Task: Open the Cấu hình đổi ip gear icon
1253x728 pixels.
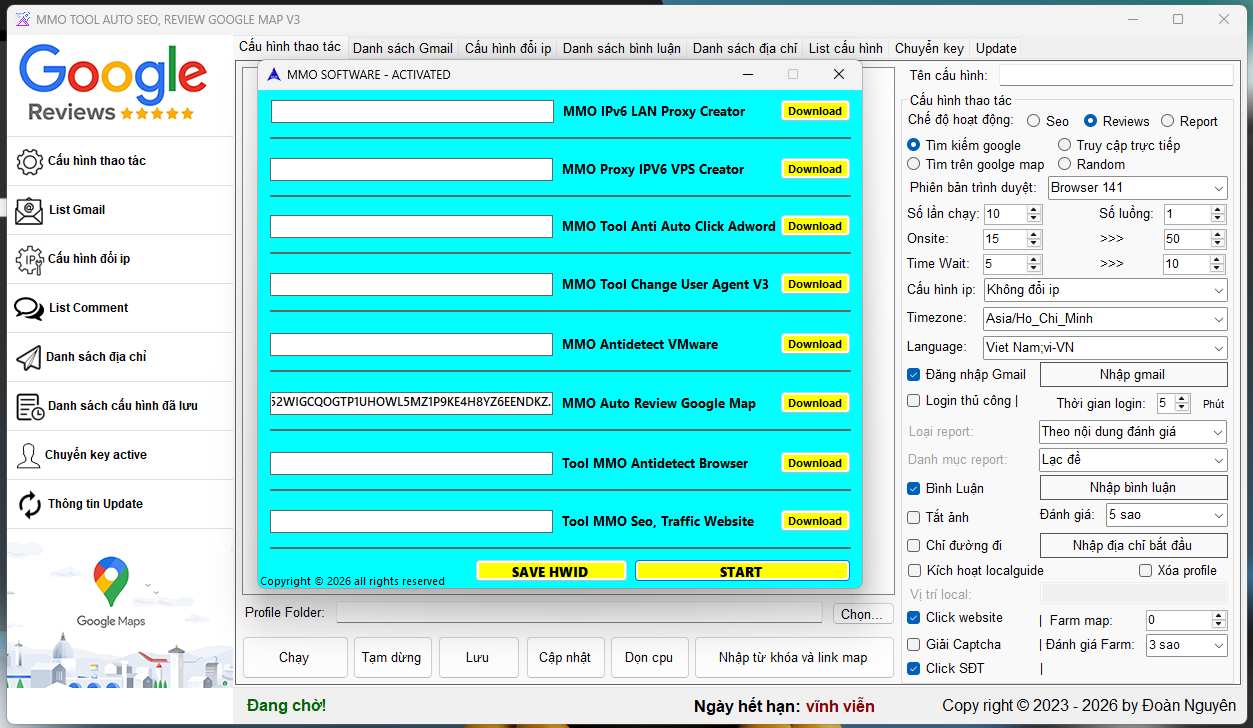Action: 29,259
